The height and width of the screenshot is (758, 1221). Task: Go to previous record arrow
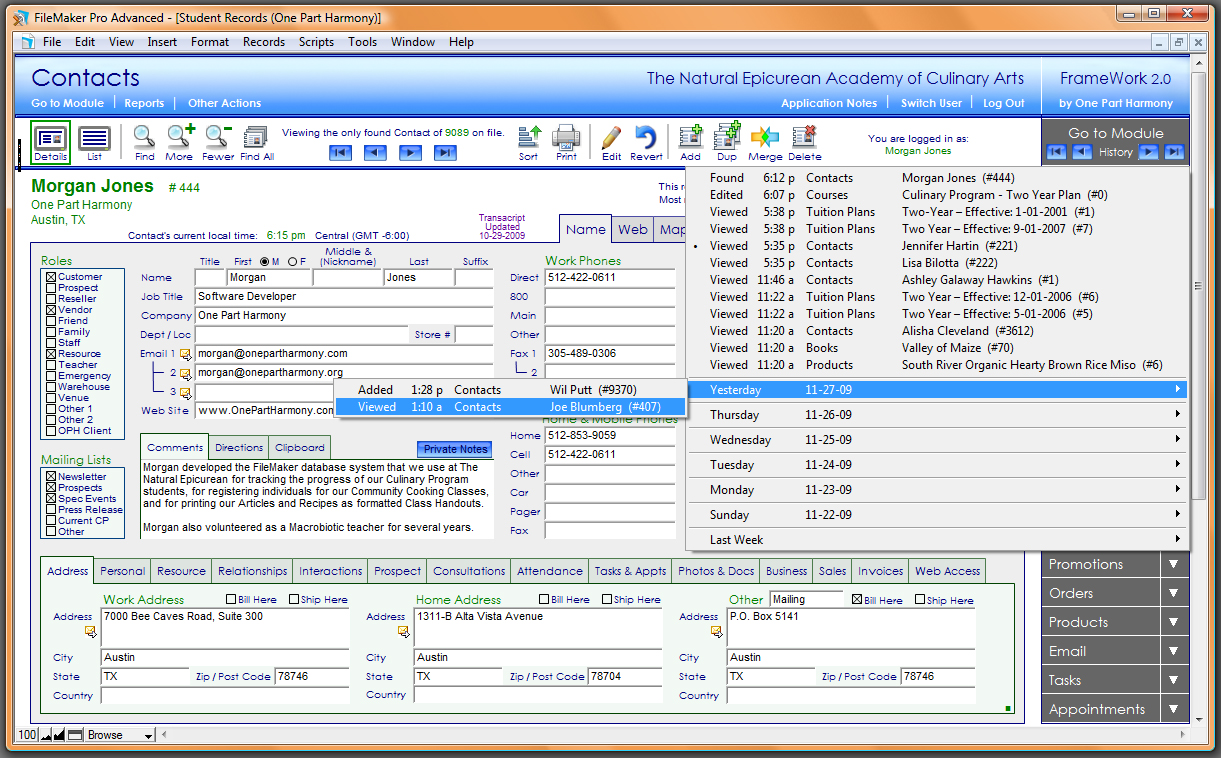coord(375,153)
